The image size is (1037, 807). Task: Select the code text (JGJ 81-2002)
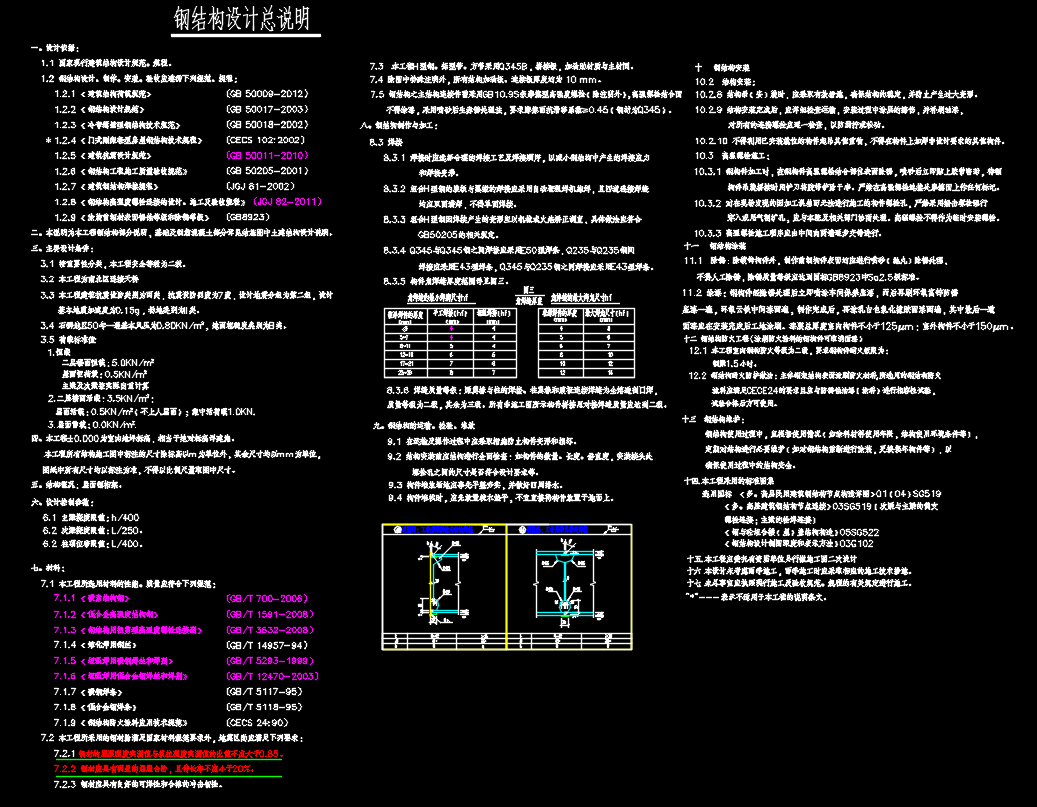[261, 187]
